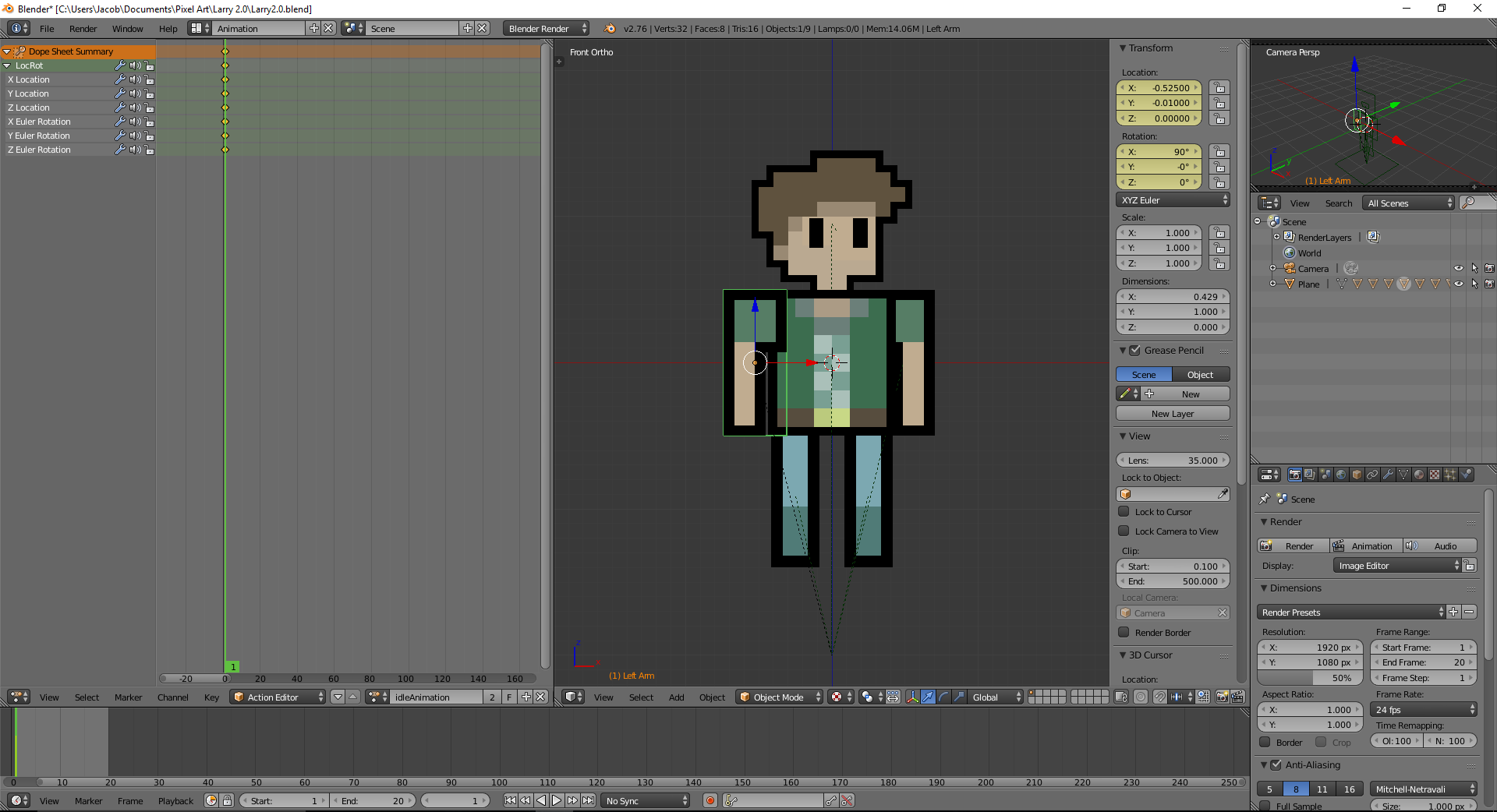Open the Material properties tab sphere icon

(x=1419, y=475)
